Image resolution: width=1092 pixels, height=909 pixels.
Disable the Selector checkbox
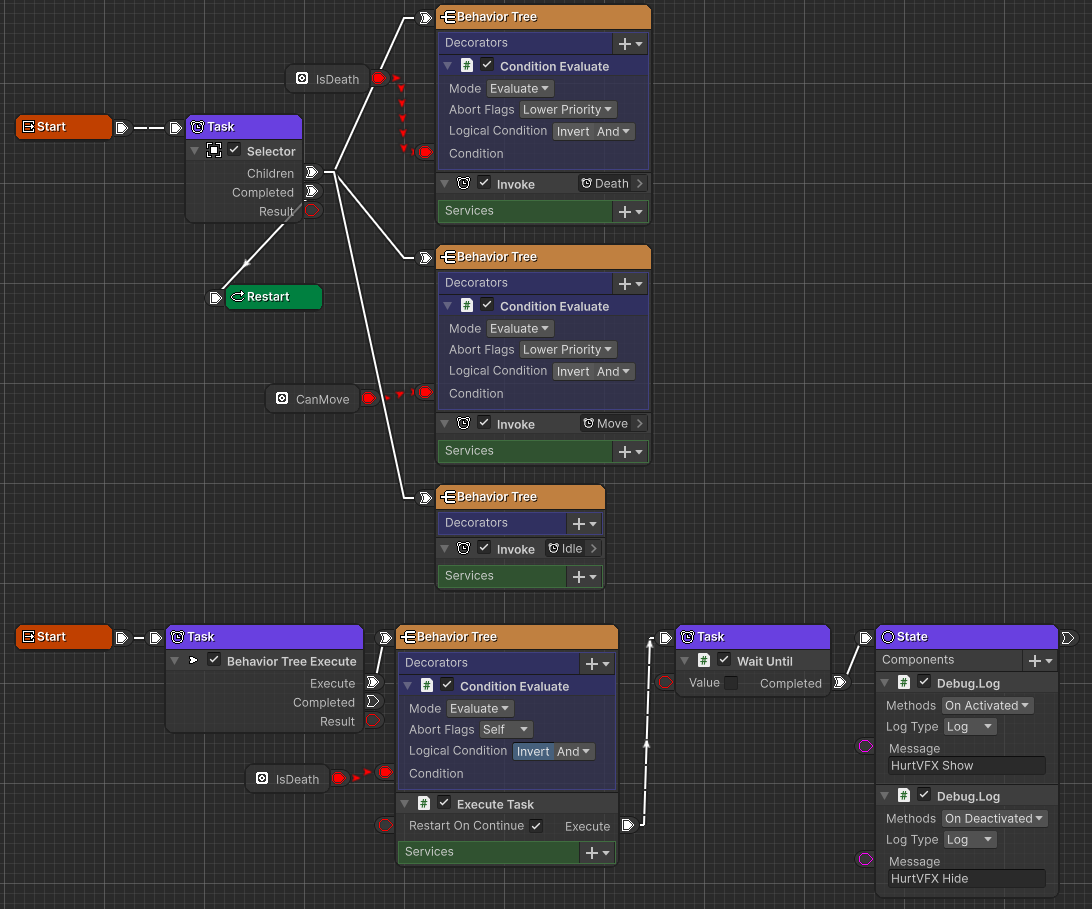(x=234, y=150)
